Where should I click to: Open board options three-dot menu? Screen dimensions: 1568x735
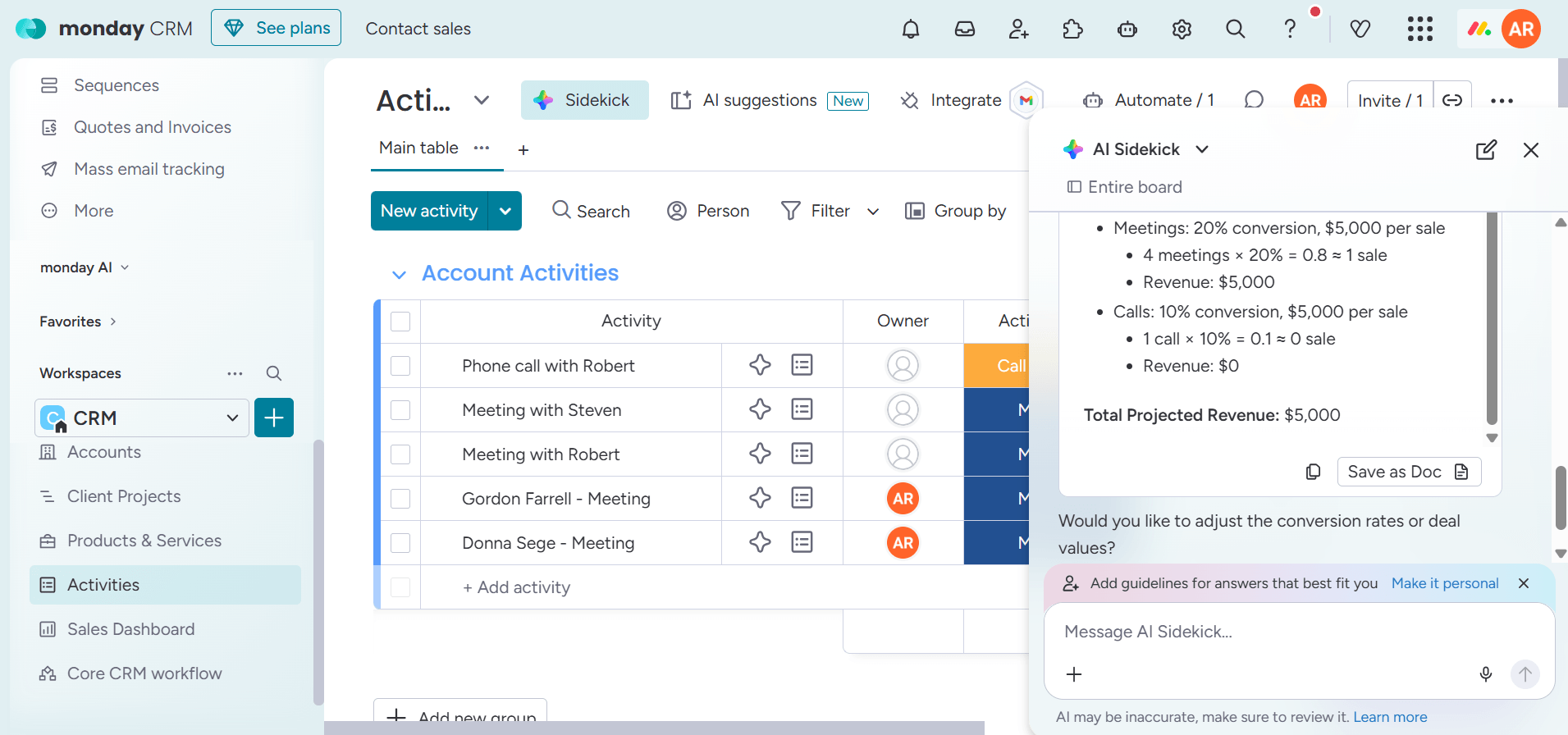click(1502, 101)
